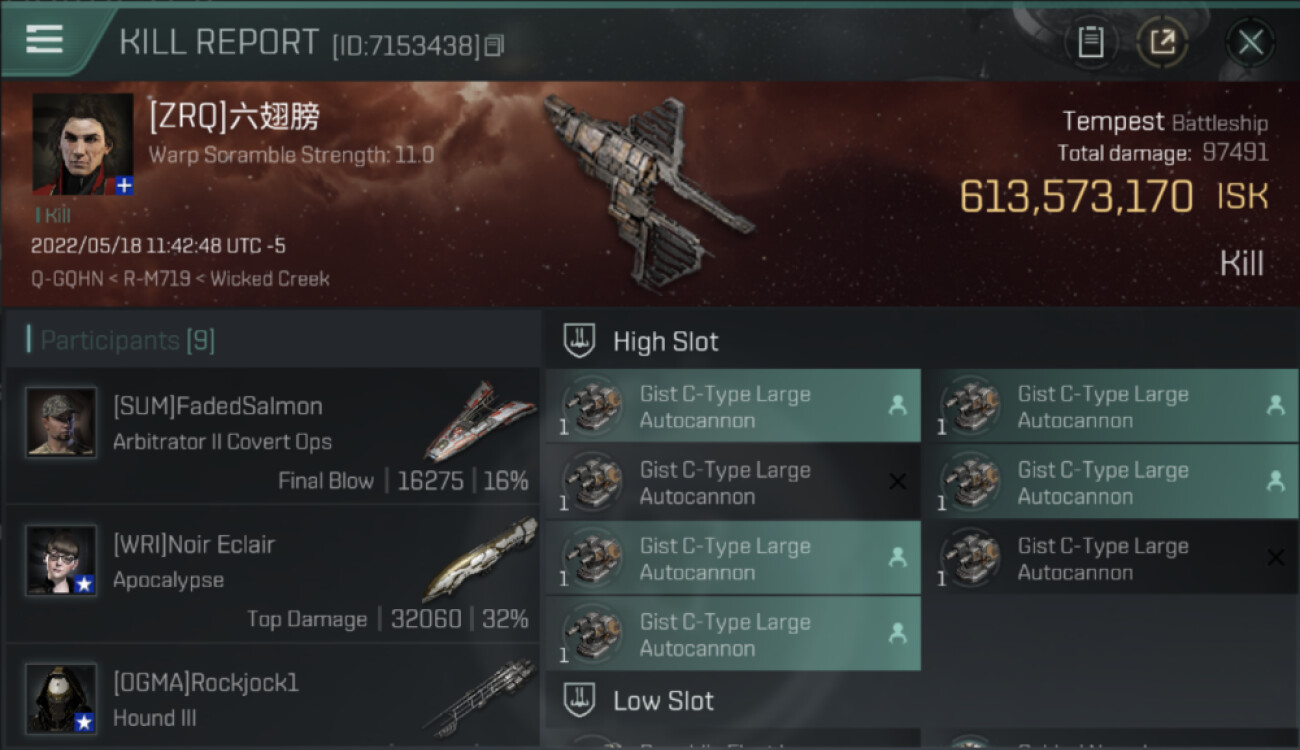
Task: Select Noir Eclair's avatar portrait
Action: [x=61, y=561]
